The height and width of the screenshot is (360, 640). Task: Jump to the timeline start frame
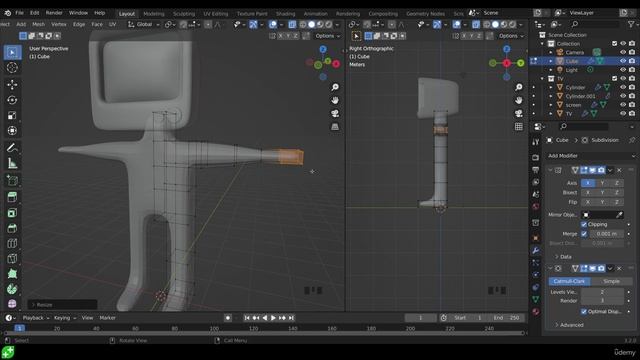[x=247, y=318]
